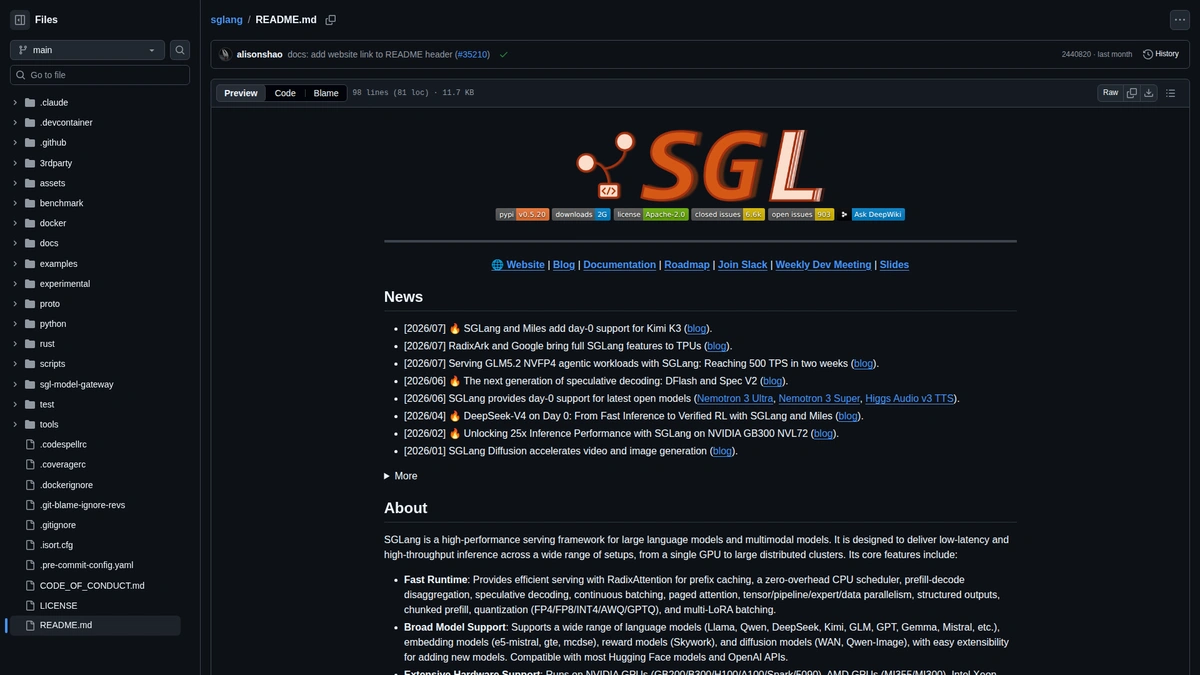Copy the README.md path icon
Viewport: 1200px width, 675px height.
pyautogui.click(x=331, y=19)
